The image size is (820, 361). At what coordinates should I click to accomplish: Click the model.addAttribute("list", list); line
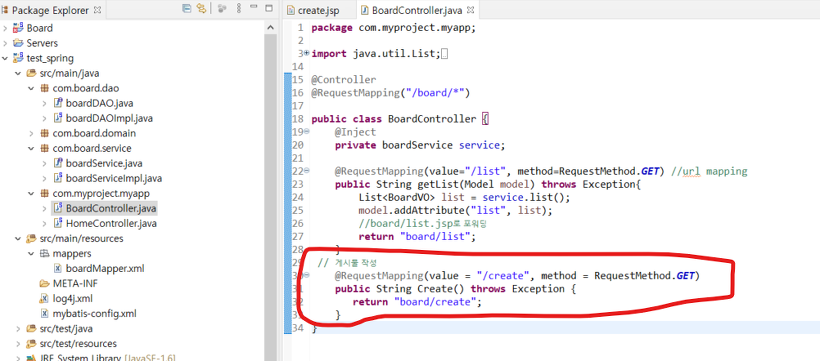point(455,210)
